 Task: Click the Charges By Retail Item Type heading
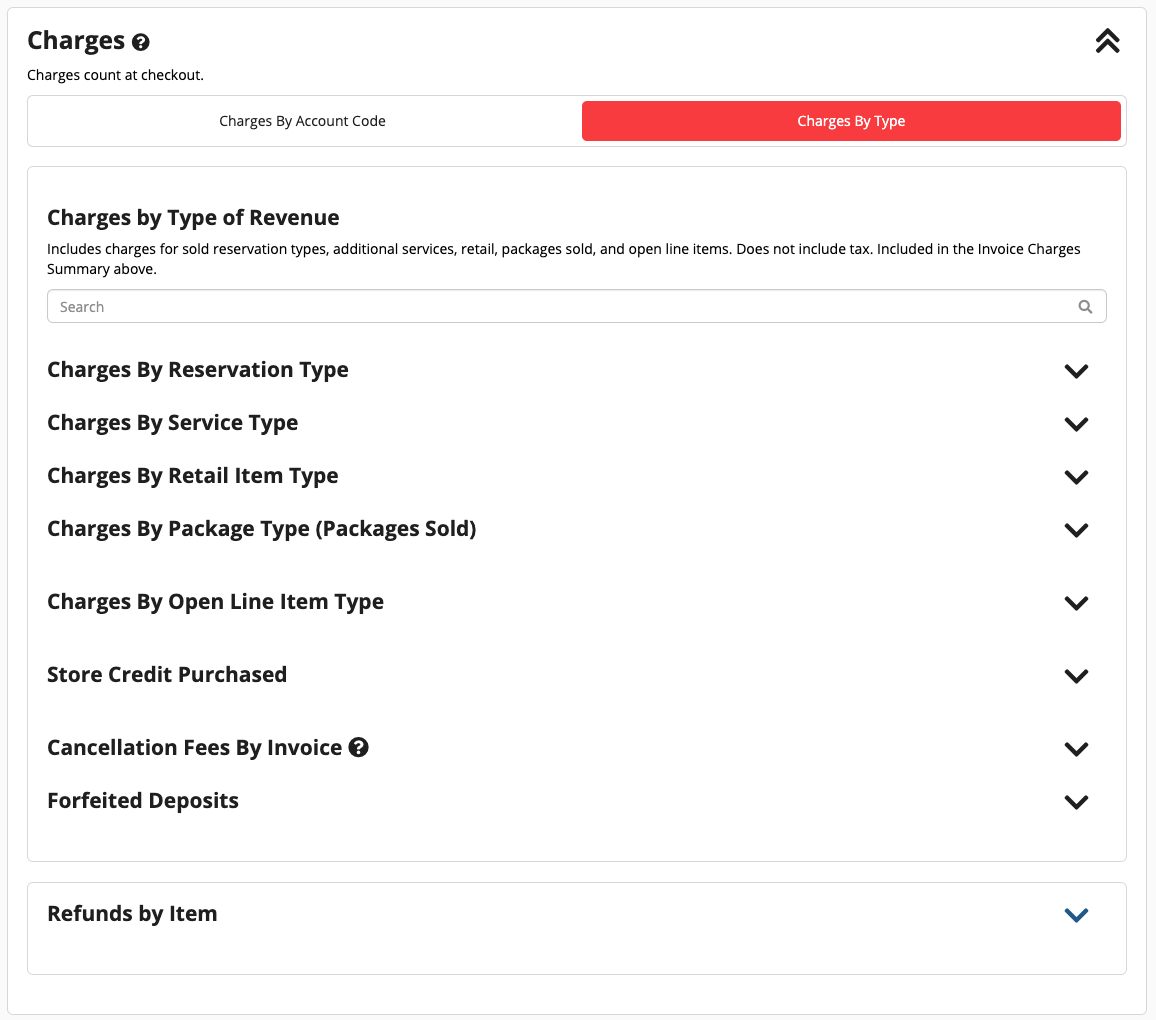[192, 476]
